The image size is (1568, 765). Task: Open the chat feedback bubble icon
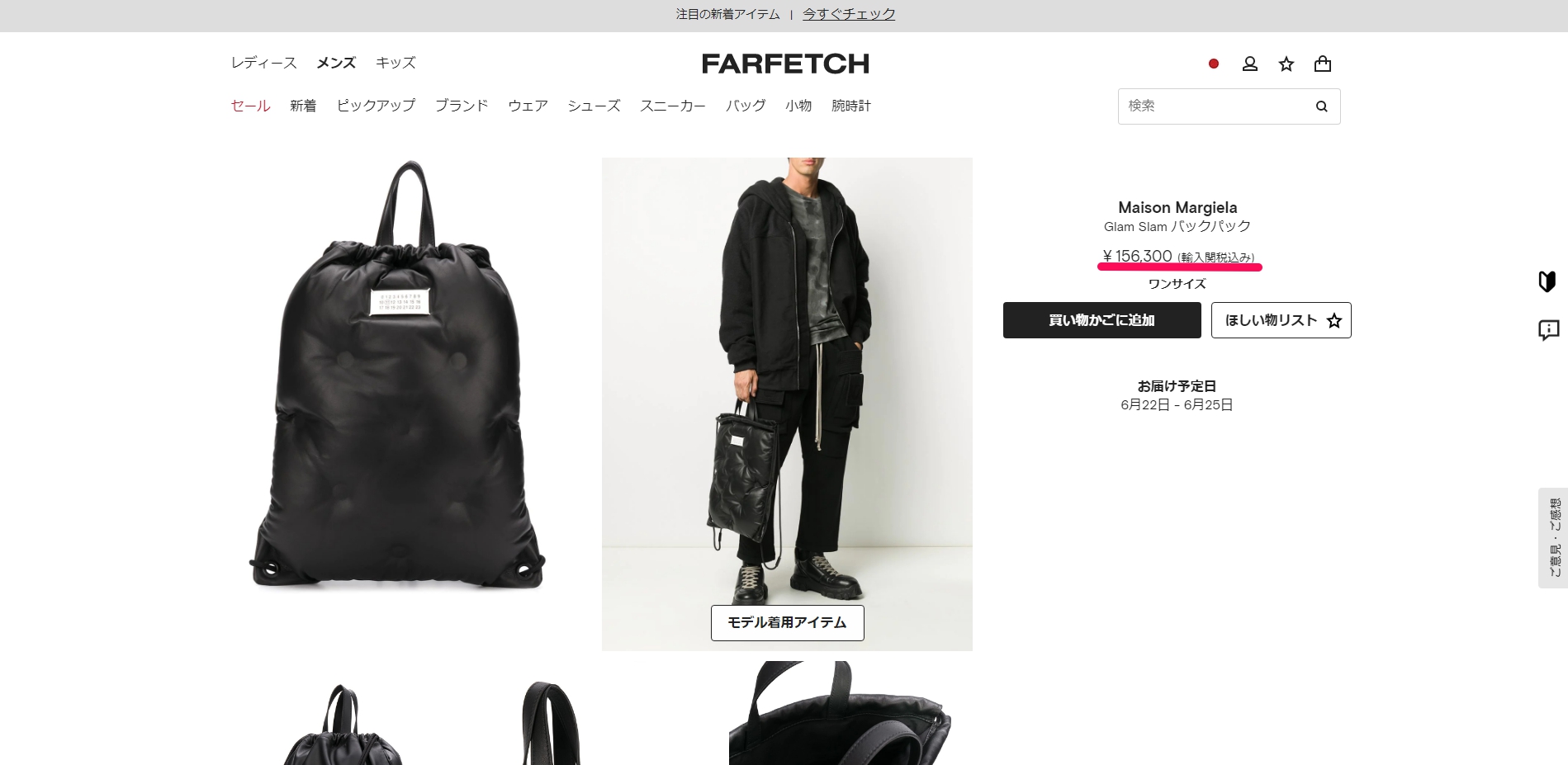[1549, 330]
